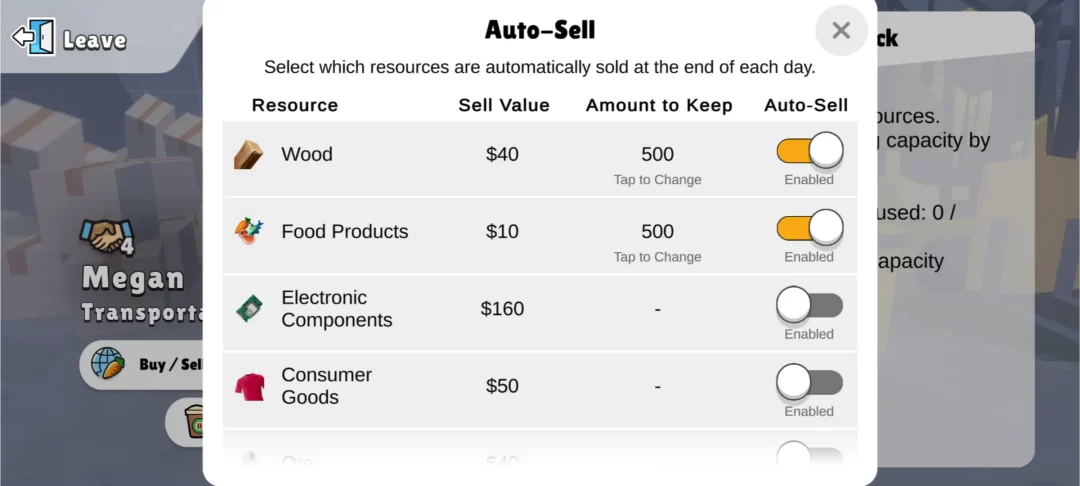Click the handshake relationship icon above Megan
This screenshot has width=1080, height=486.
[x=107, y=236]
